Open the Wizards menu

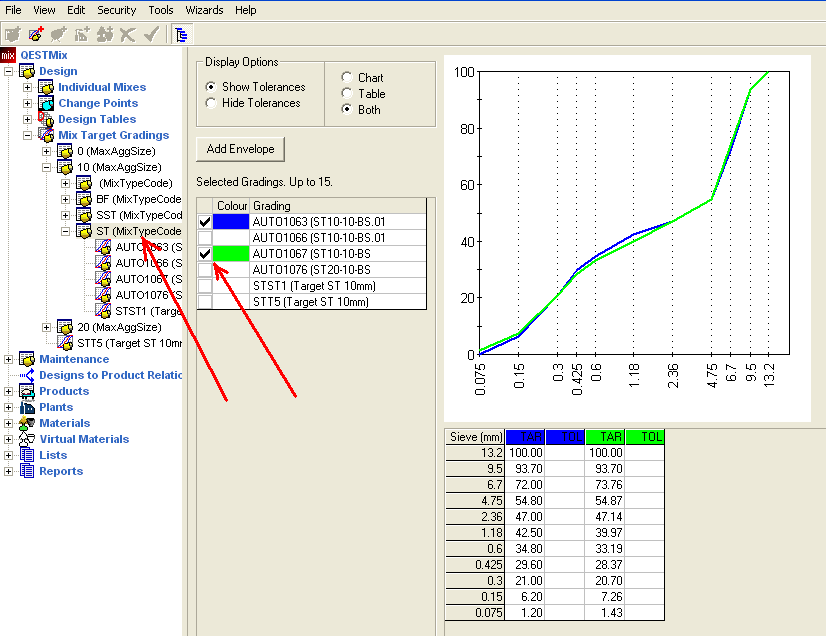click(204, 10)
